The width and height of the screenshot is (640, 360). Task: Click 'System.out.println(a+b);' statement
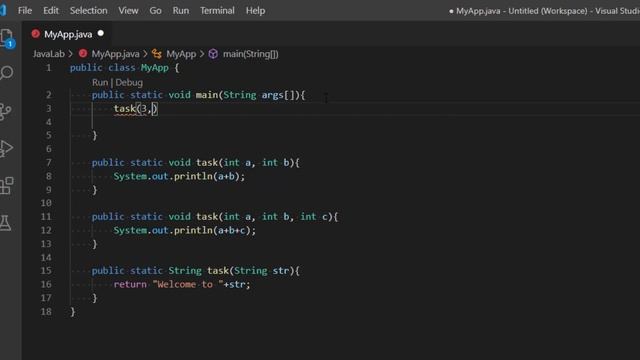tap(179, 176)
